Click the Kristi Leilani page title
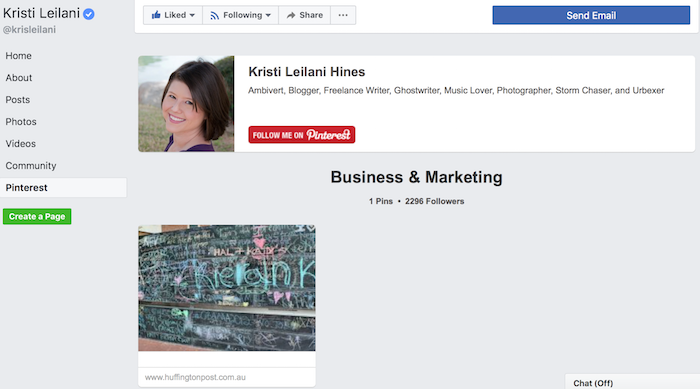This screenshot has height=389, width=700. [42, 13]
